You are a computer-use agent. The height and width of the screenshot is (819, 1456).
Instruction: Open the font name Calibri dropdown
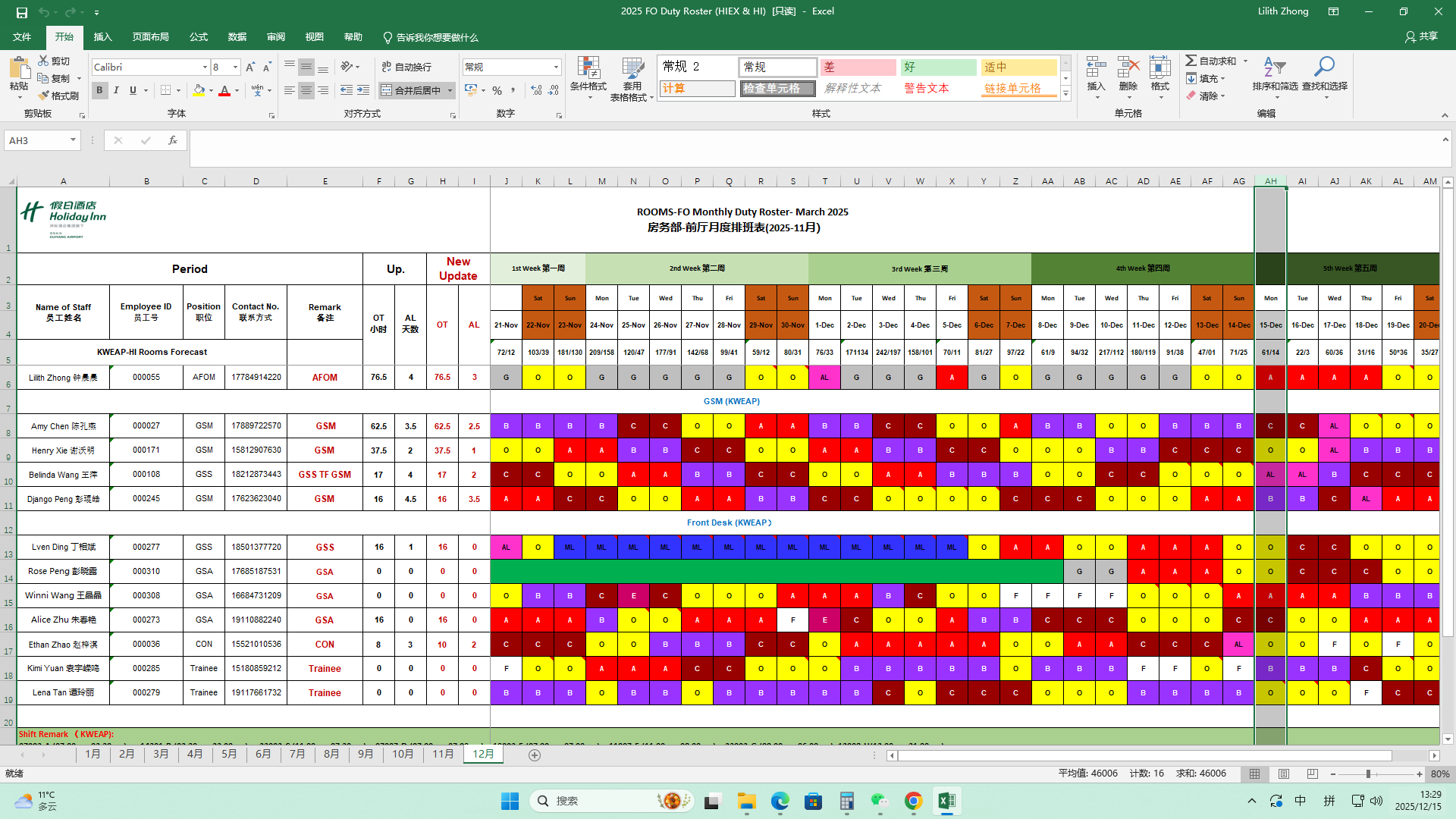click(x=205, y=67)
